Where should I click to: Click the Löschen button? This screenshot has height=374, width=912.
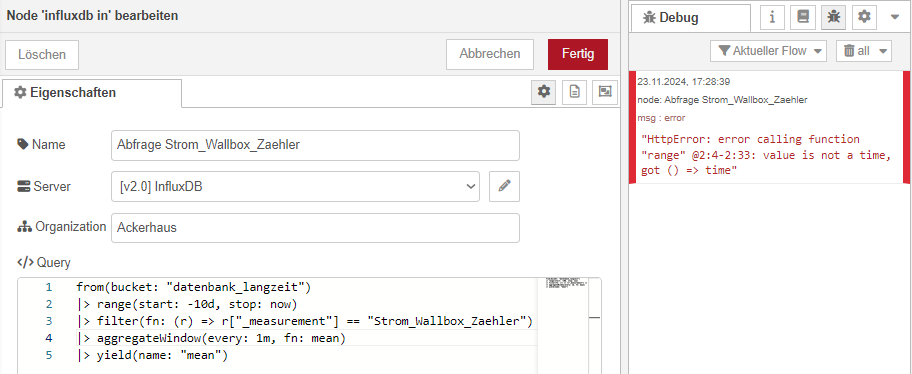(42, 55)
